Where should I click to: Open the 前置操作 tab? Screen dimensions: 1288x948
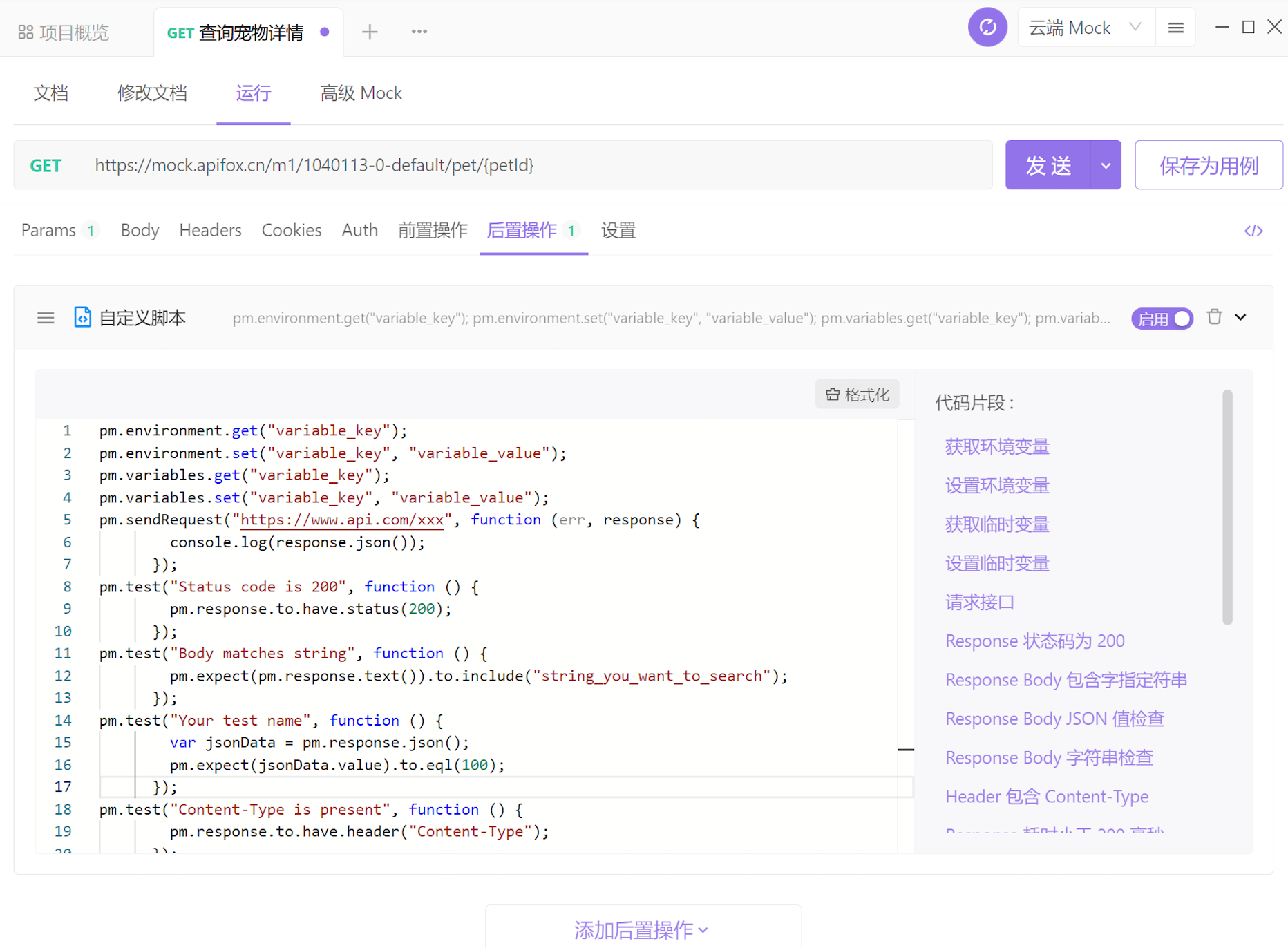point(433,230)
